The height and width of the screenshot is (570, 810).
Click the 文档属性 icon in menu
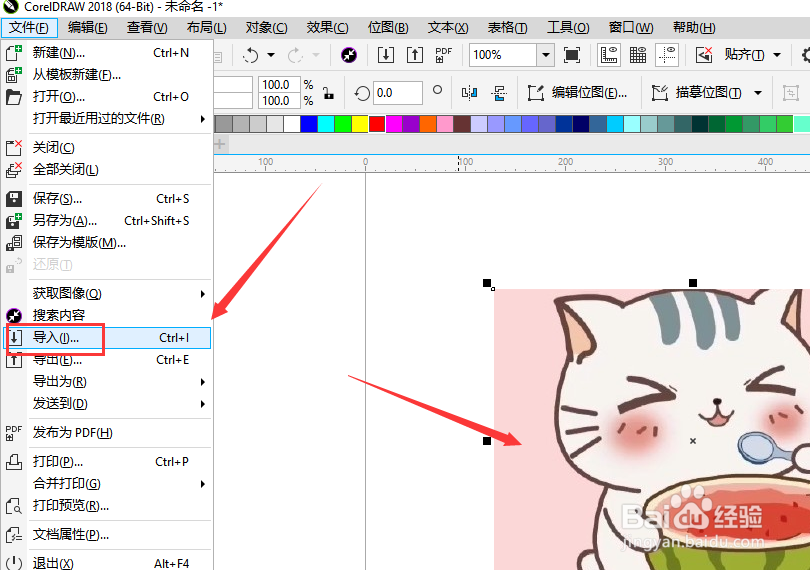pos(14,535)
